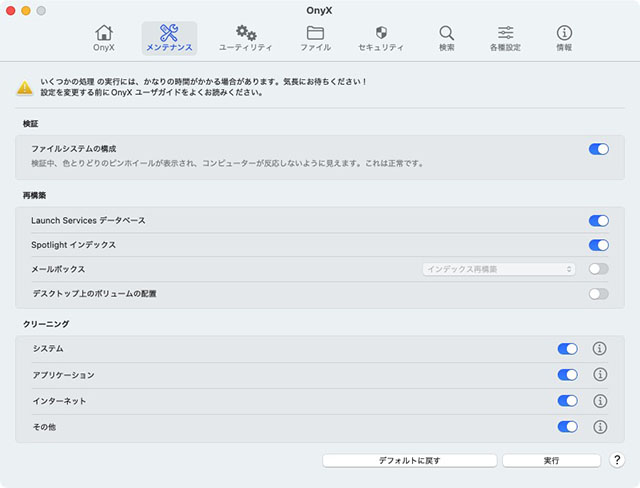640x488 pixels.
Task: Open the ファイル folder icon
Action: click(315, 34)
